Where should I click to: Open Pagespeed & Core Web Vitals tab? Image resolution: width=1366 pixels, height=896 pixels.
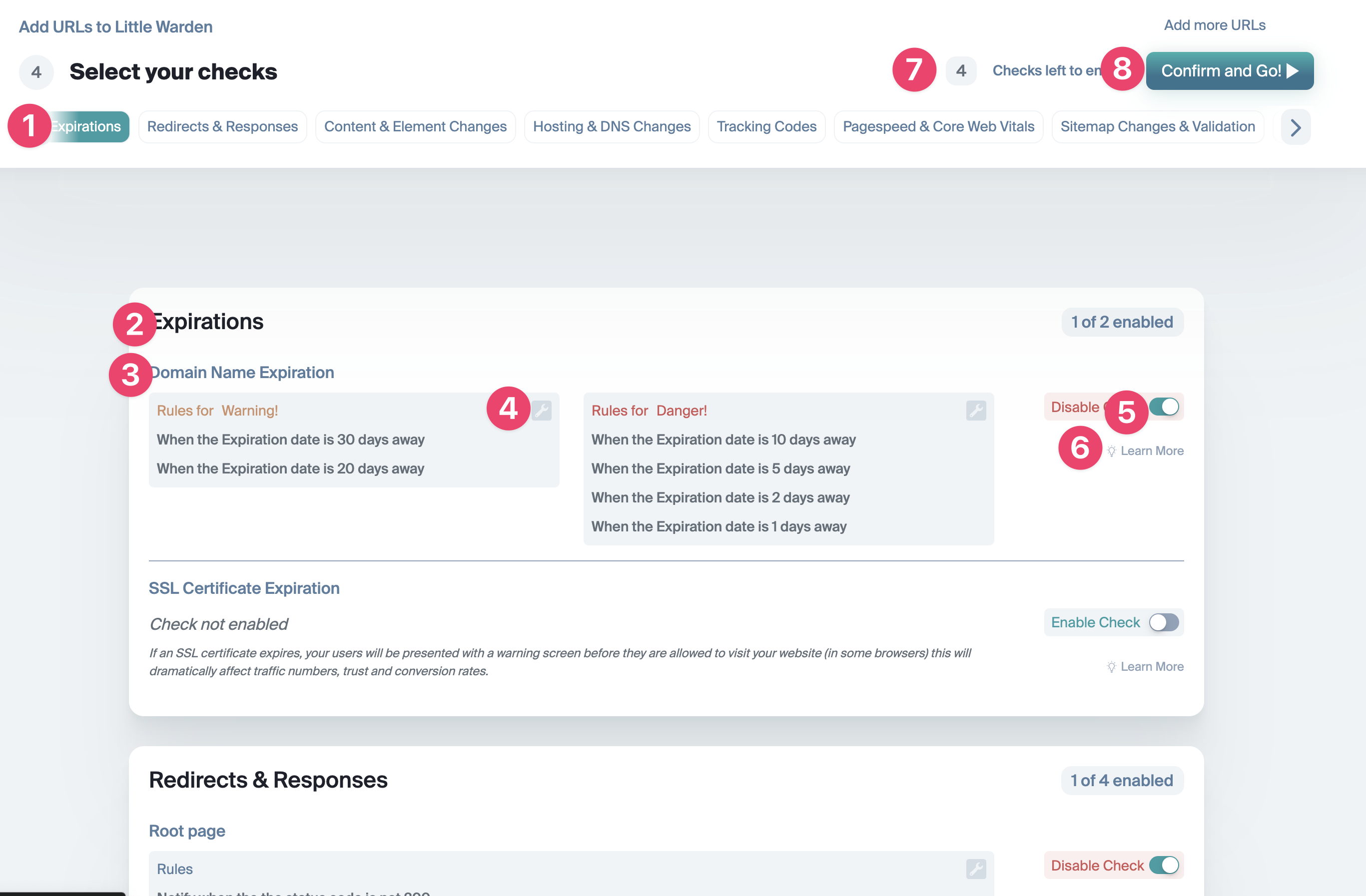click(x=938, y=127)
